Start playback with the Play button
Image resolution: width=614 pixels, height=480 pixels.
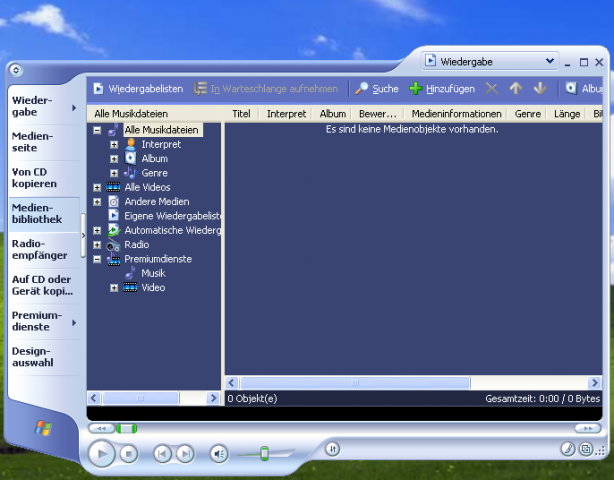(x=101, y=453)
